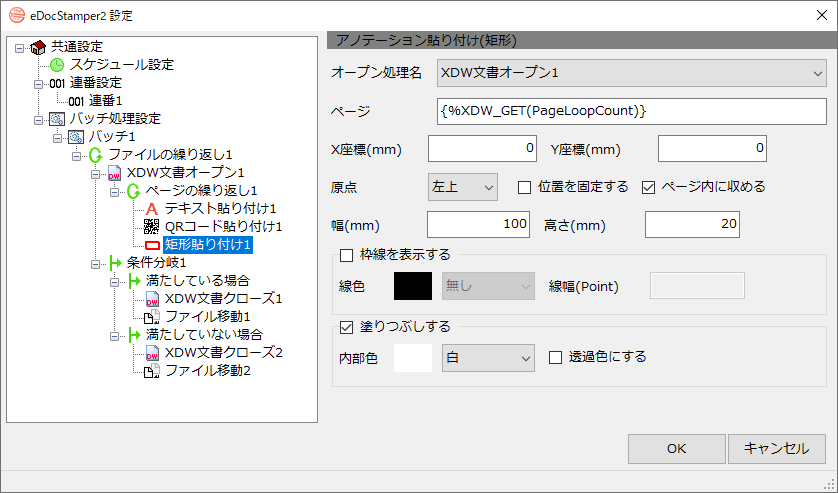Select ファイル移動2 in the tree
838x493 pixels.
[208, 371]
